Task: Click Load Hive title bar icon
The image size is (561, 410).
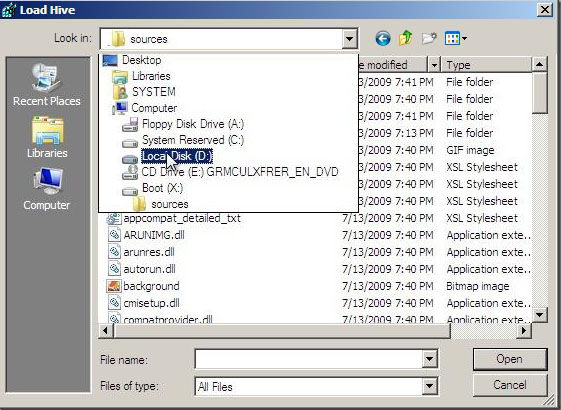Action: pos(9,10)
